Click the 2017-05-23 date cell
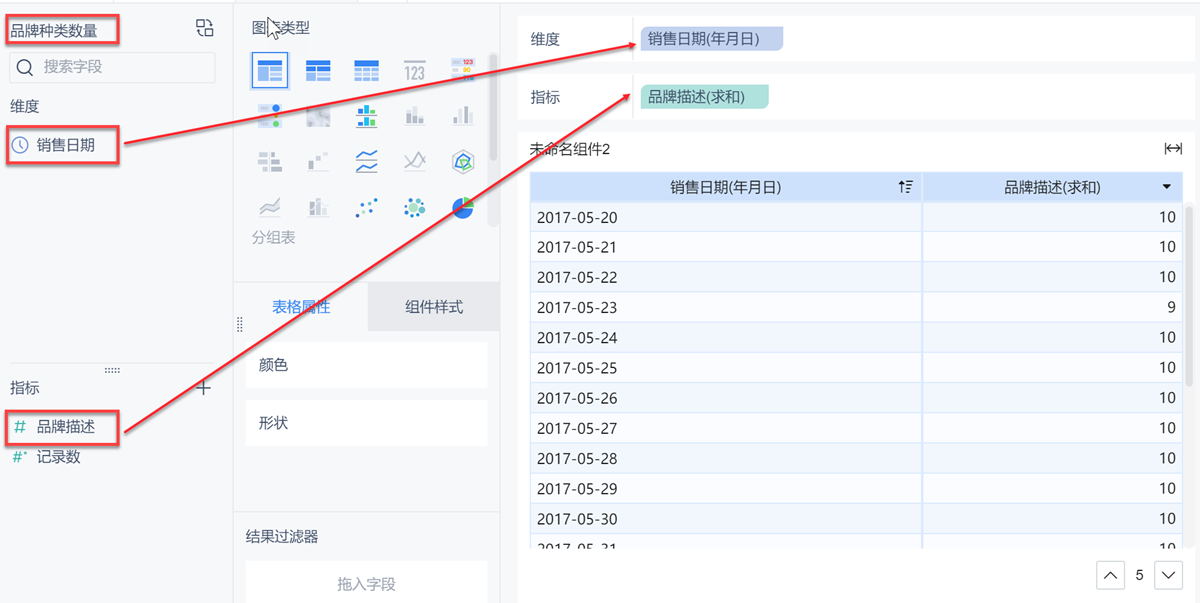This screenshot has width=1200, height=603. click(725, 308)
